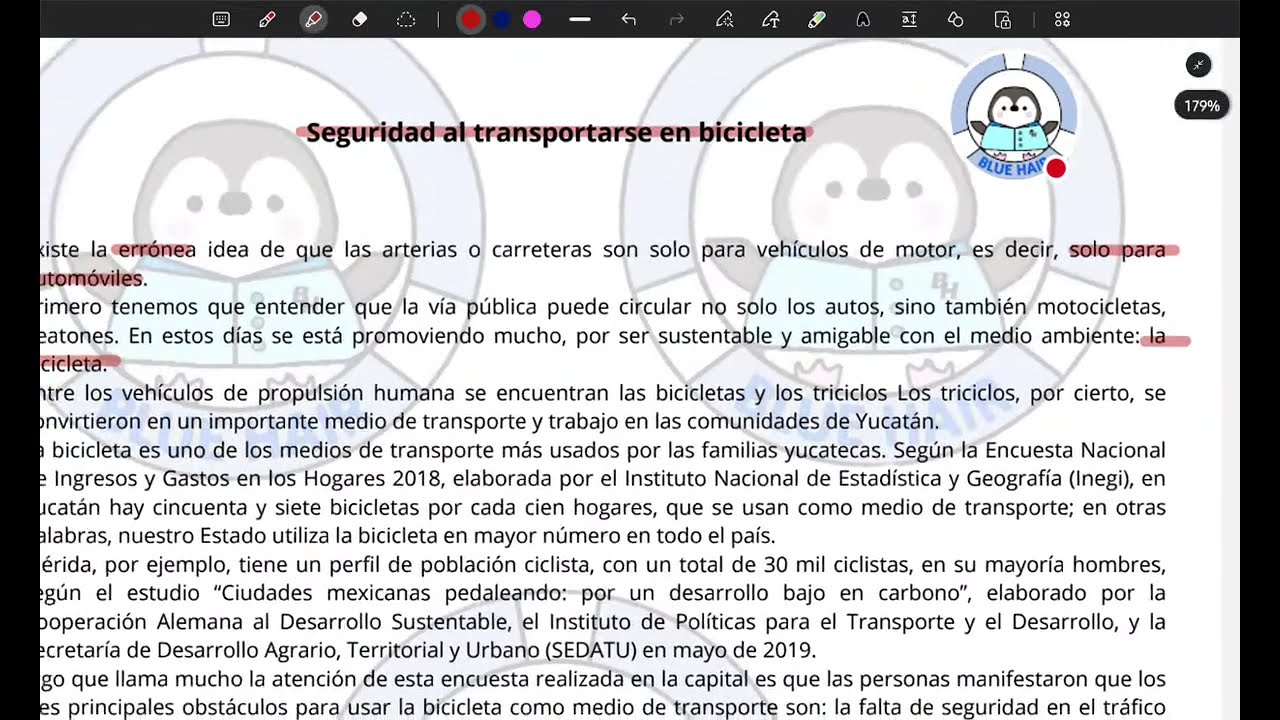
Task: Click the word '(SEDATU)' in the text
Action: (x=591, y=650)
